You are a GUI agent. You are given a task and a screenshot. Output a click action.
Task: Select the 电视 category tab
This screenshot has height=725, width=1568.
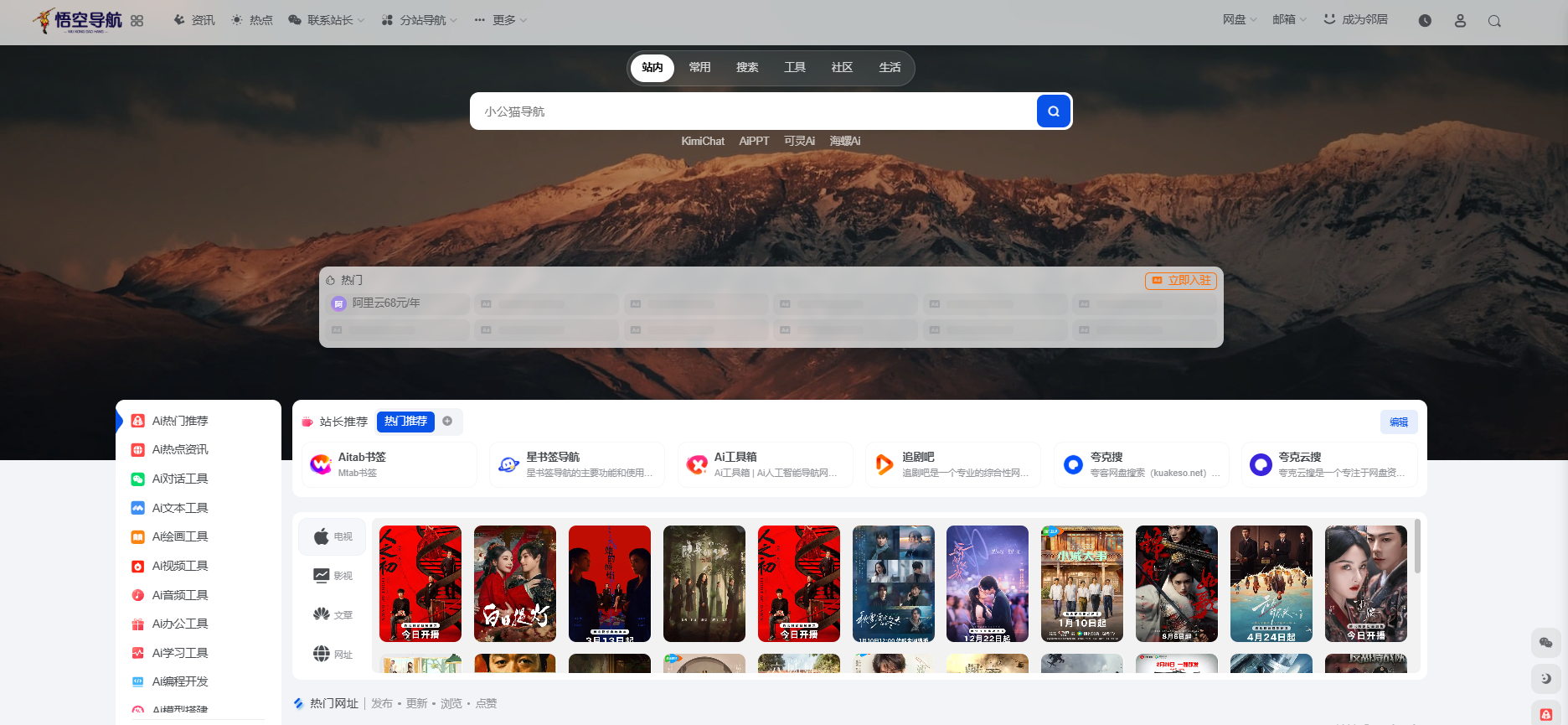point(333,536)
